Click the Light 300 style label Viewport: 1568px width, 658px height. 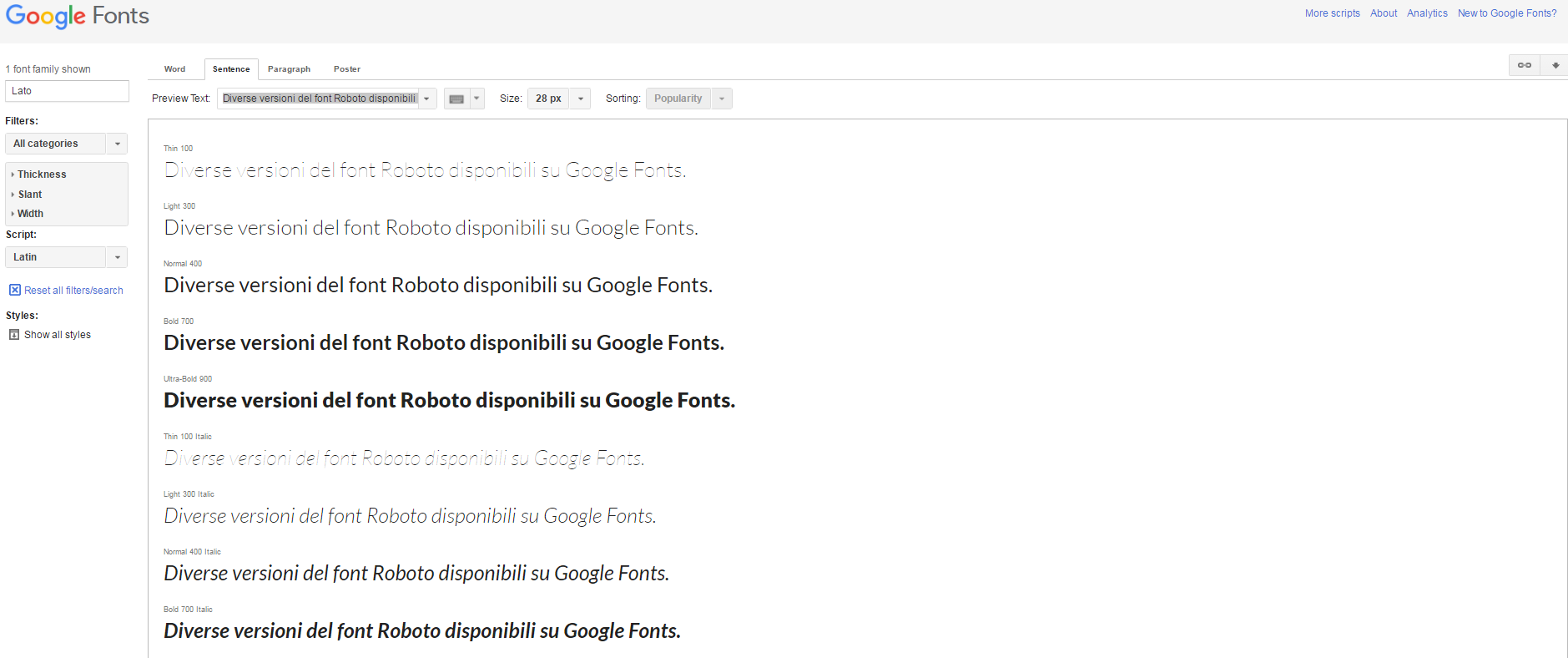(x=179, y=206)
